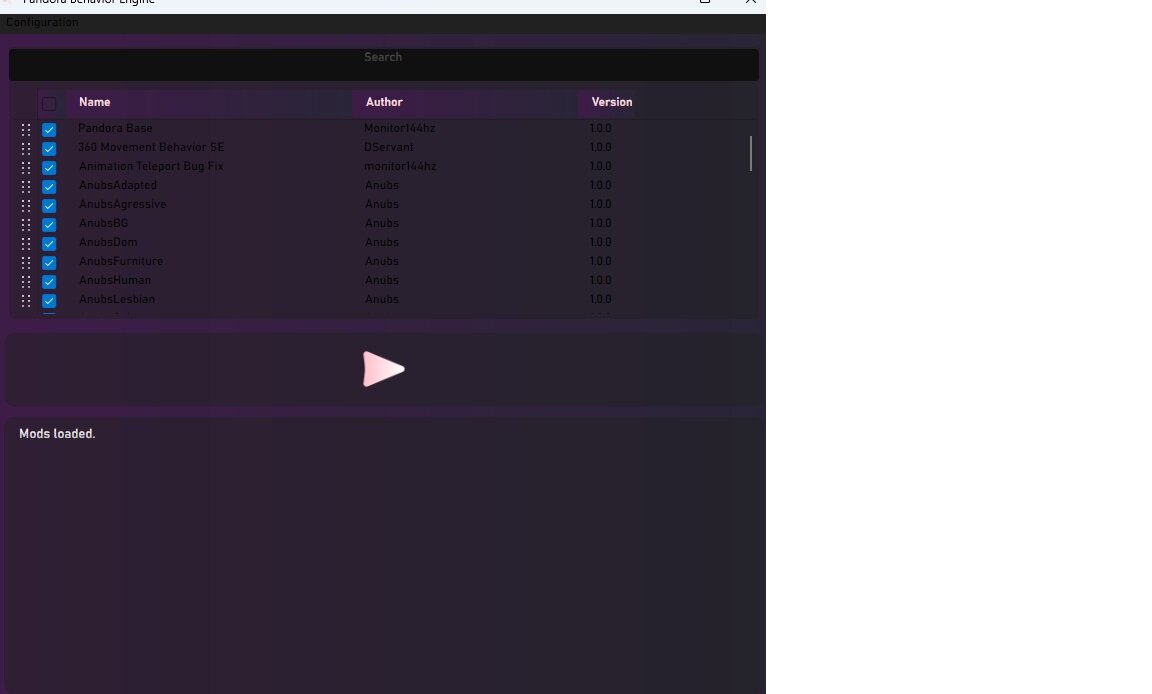Click drag handle icon for Pandora Base

(26, 130)
